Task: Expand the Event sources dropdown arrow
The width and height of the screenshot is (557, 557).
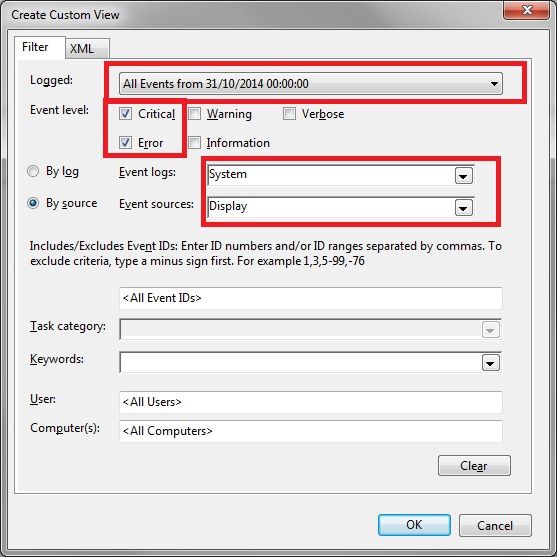Action: (464, 208)
